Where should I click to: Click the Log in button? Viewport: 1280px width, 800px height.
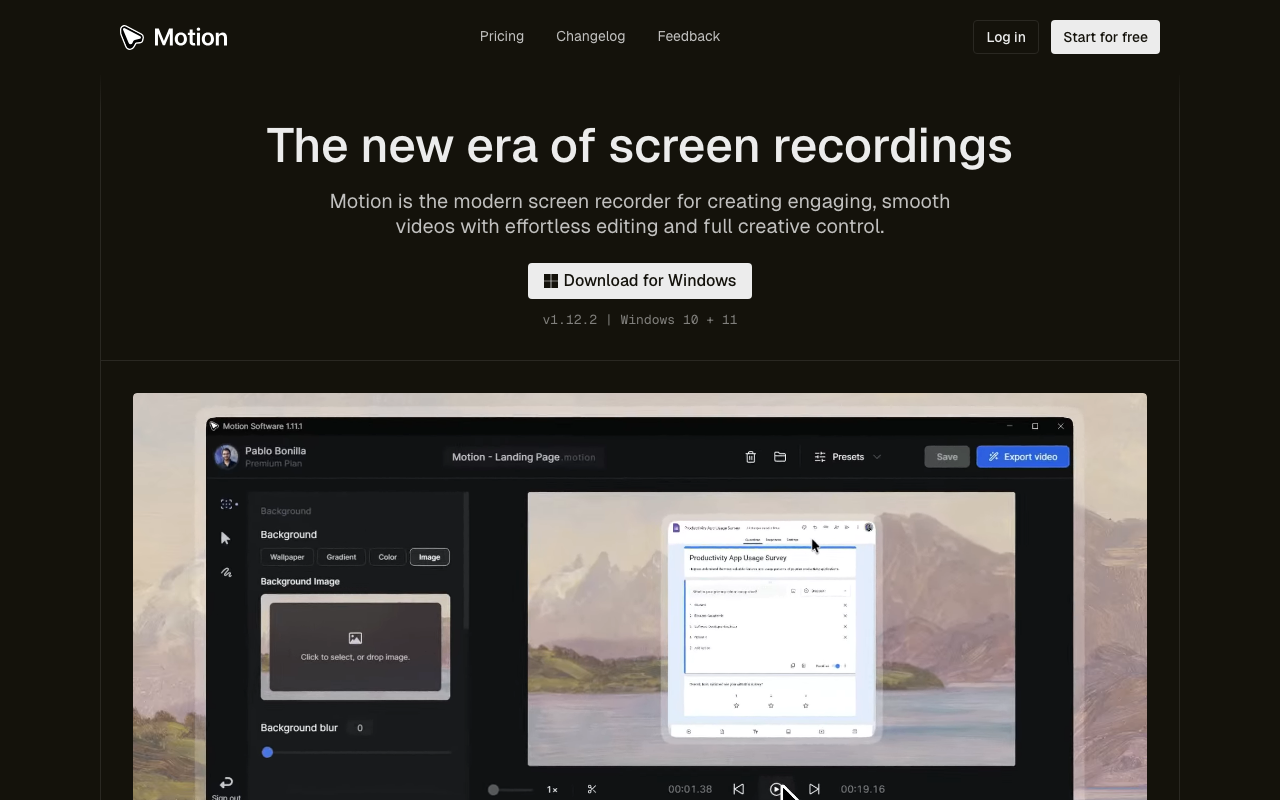(1006, 37)
